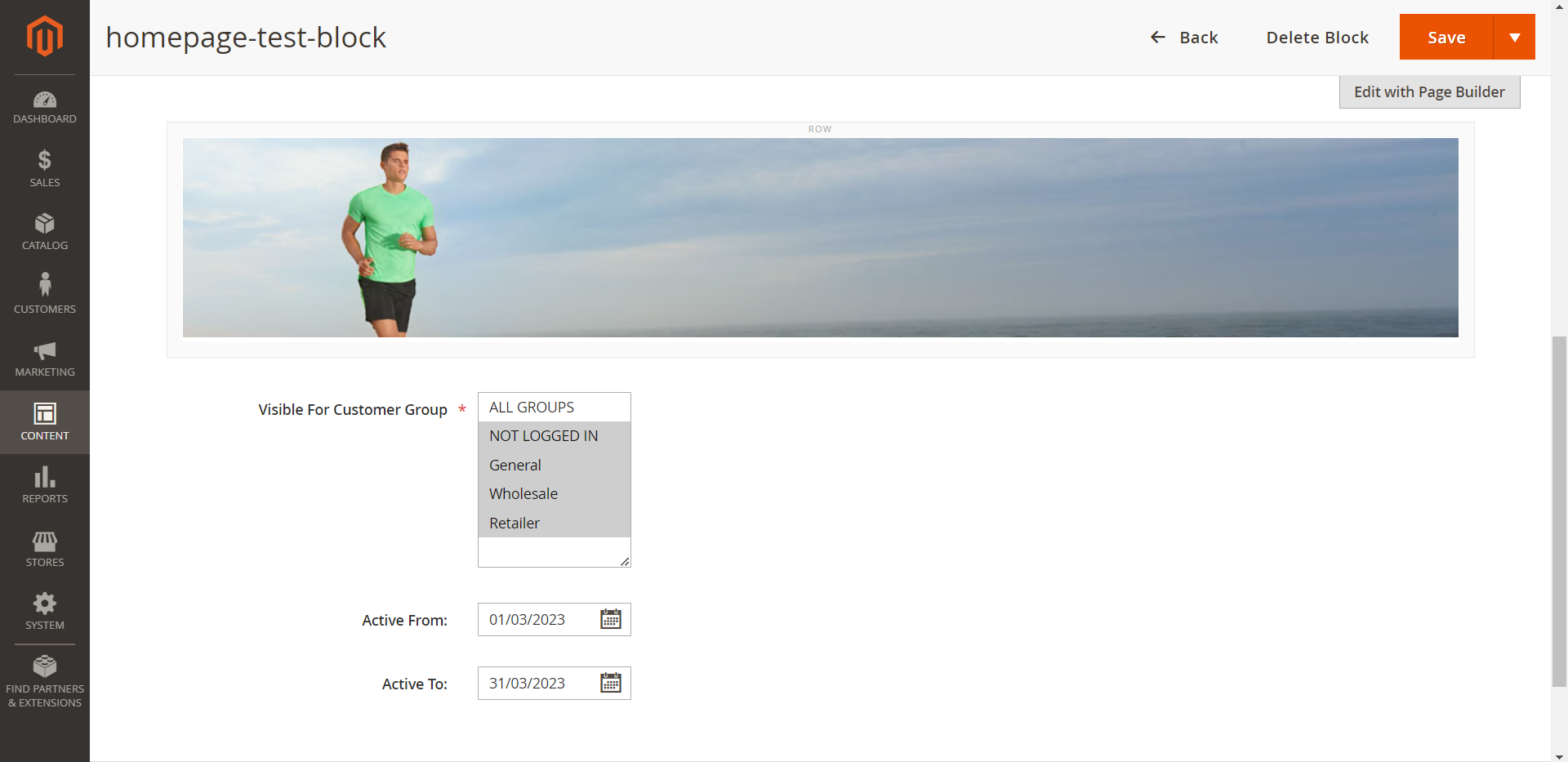Select the Content sidebar icon
Viewport: 1568px width, 762px height.
tap(45, 421)
